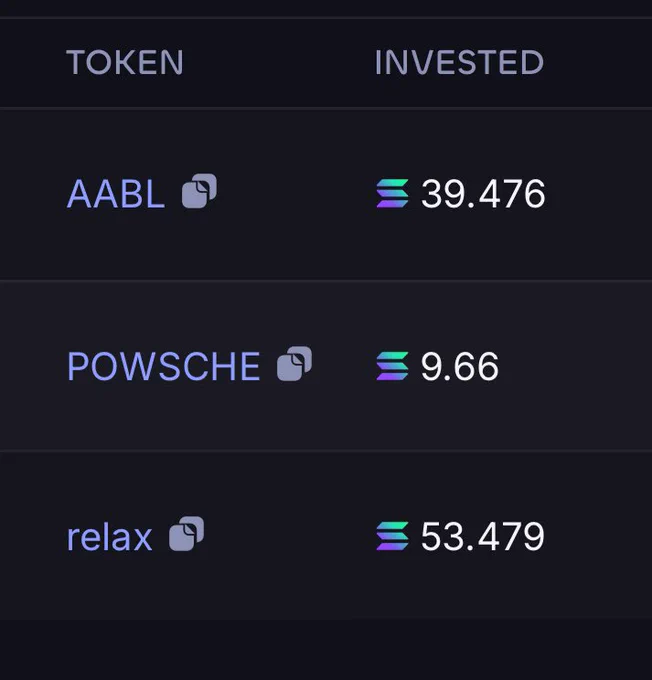Screen dimensions: 652x680
Task: Sort by the TOKEN column header
Action: click(125, 62)
